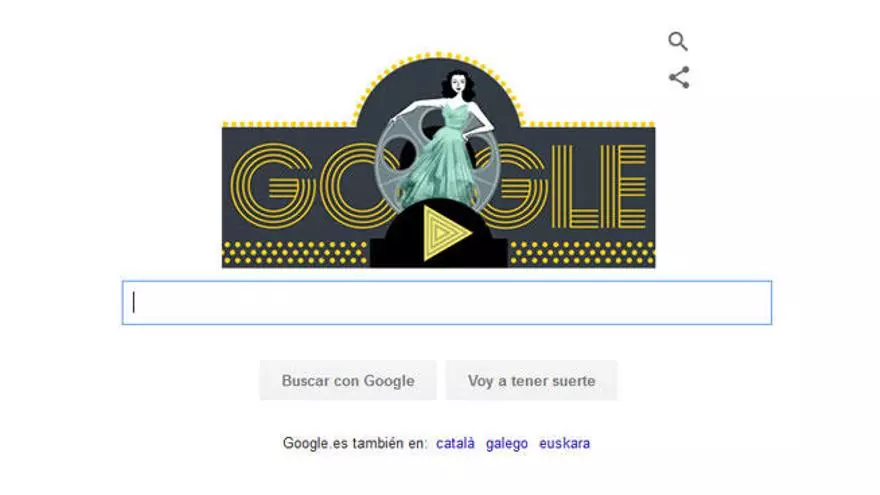Switch language to euskara
The width and height of the screenshot is (880, 495).
(x=565, y=443)
